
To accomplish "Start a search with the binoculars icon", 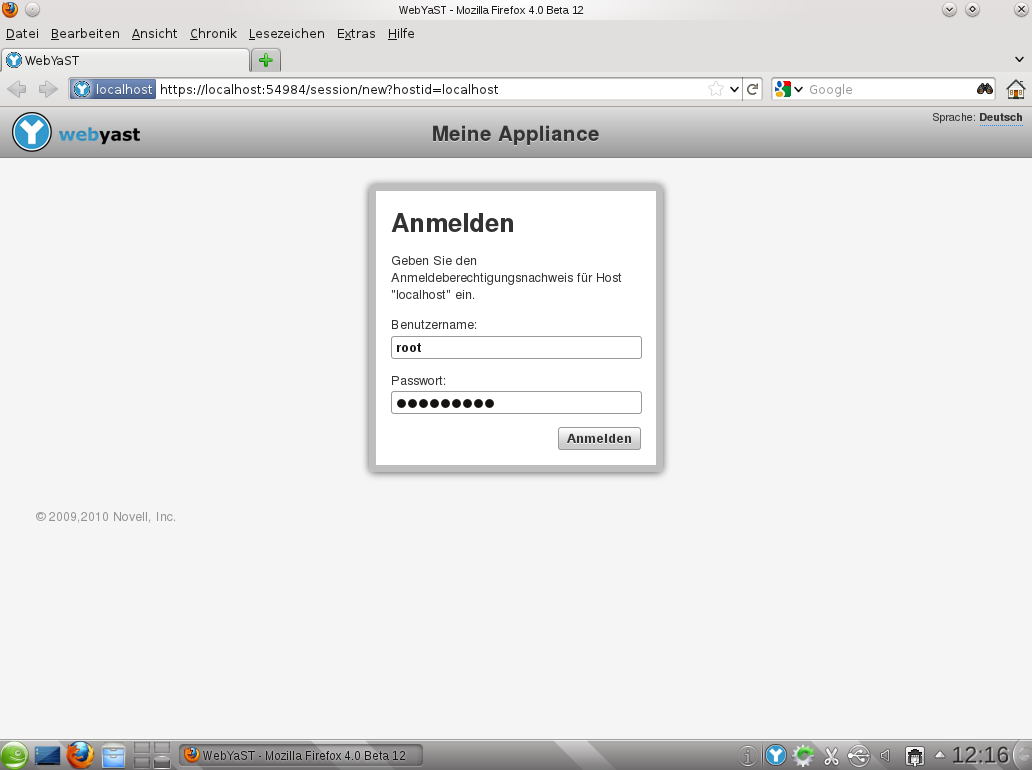I will [986, 88].
